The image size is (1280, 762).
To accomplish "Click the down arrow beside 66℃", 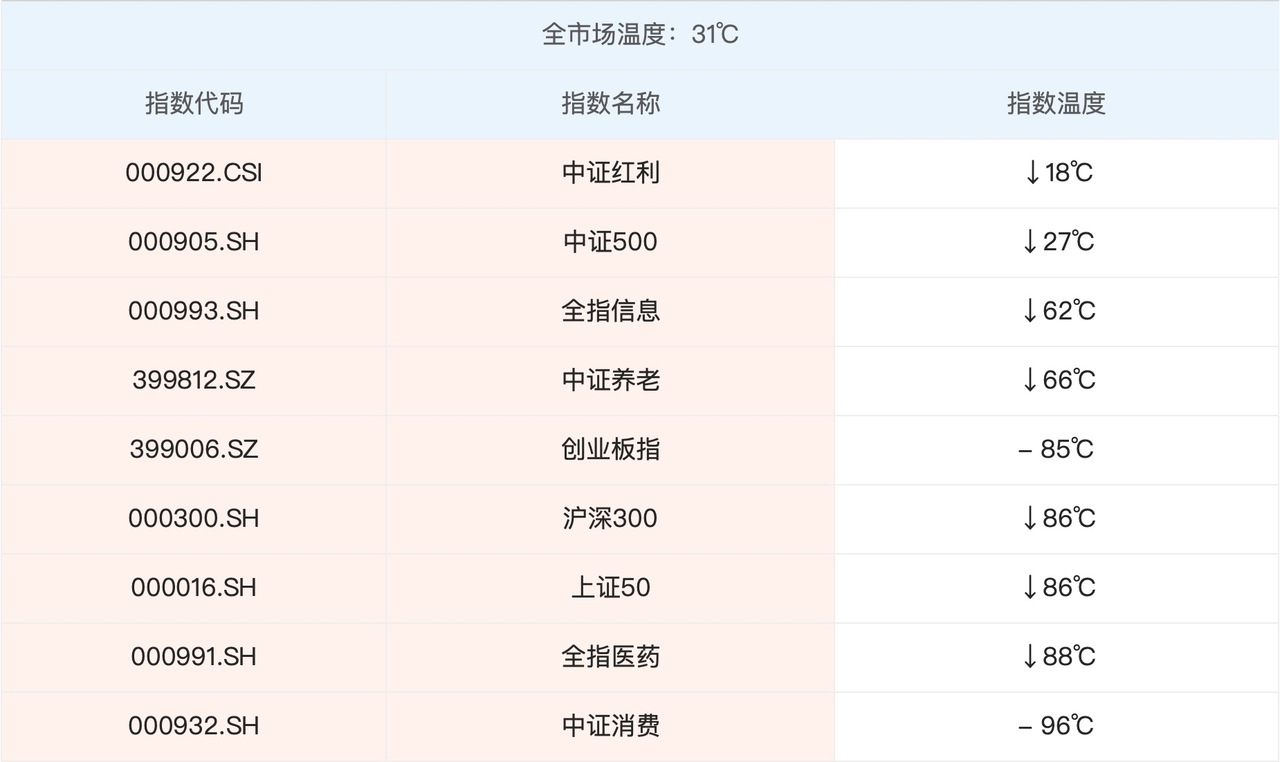I will tap(1030, 380).
